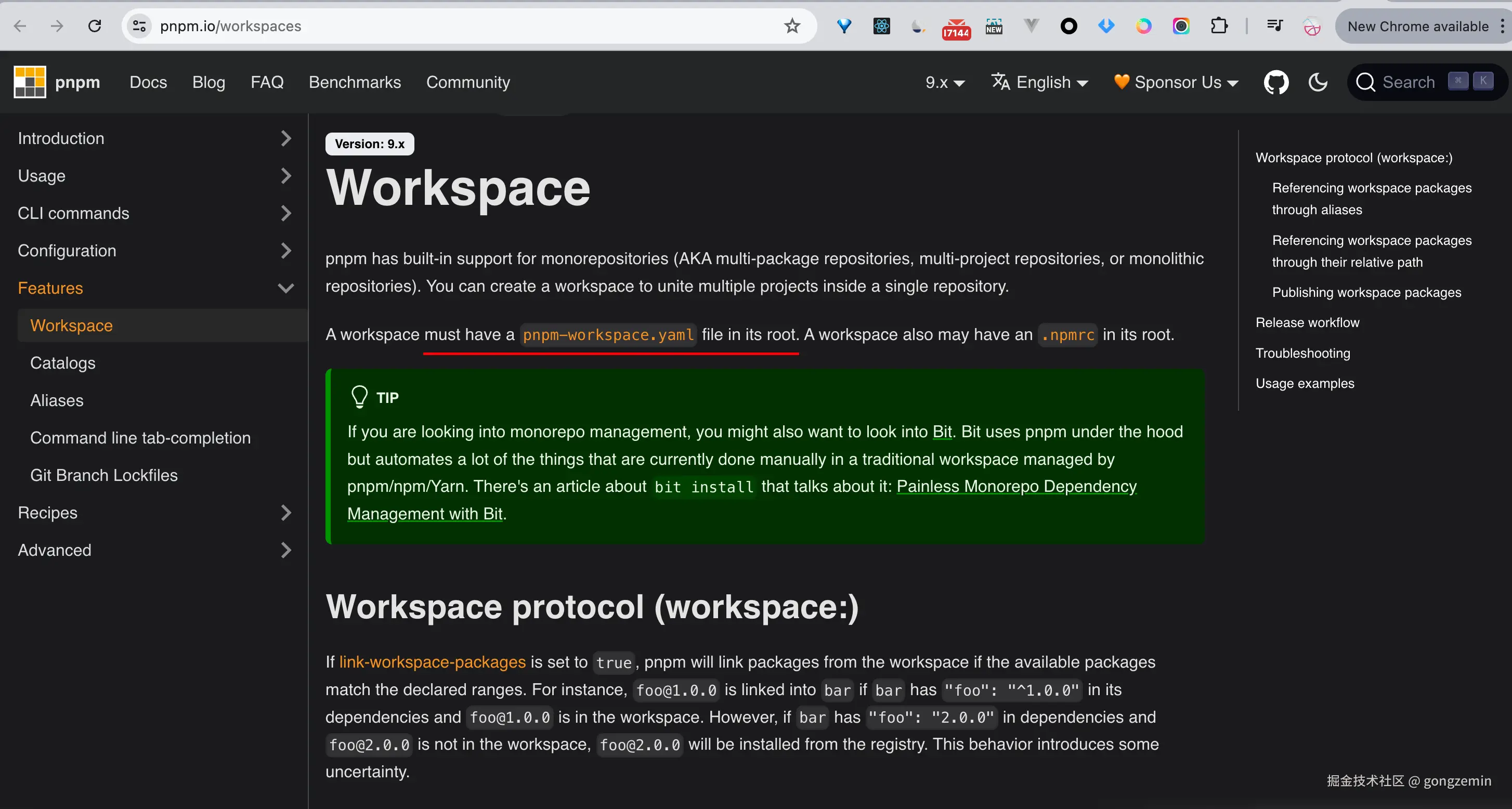
Task: Go to the Blog nav item
Action: point(208,82)
